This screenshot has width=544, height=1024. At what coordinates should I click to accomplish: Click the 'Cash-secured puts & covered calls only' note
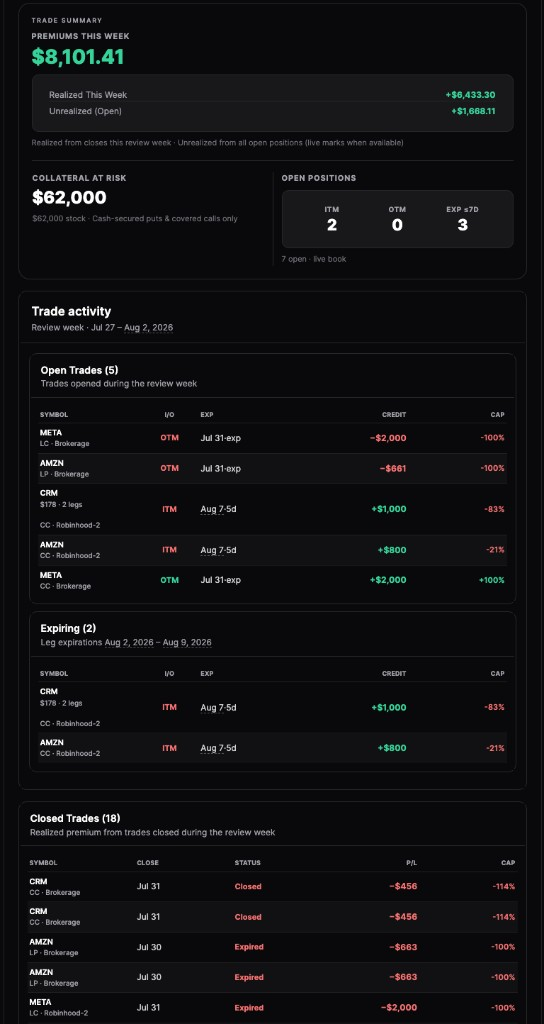(165, 219)
